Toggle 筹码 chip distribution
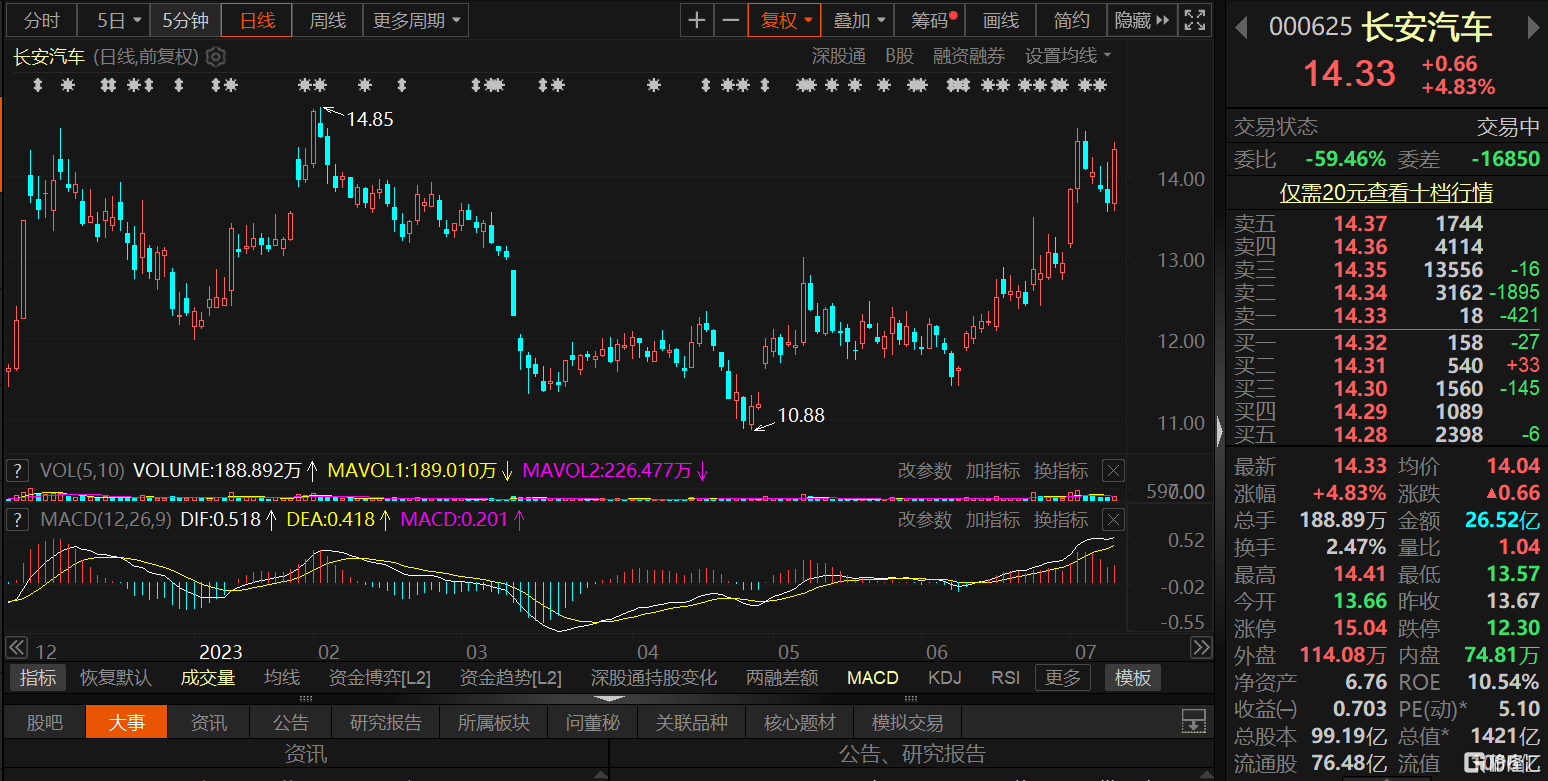1548x781 pixels. (x=930, y=20)
